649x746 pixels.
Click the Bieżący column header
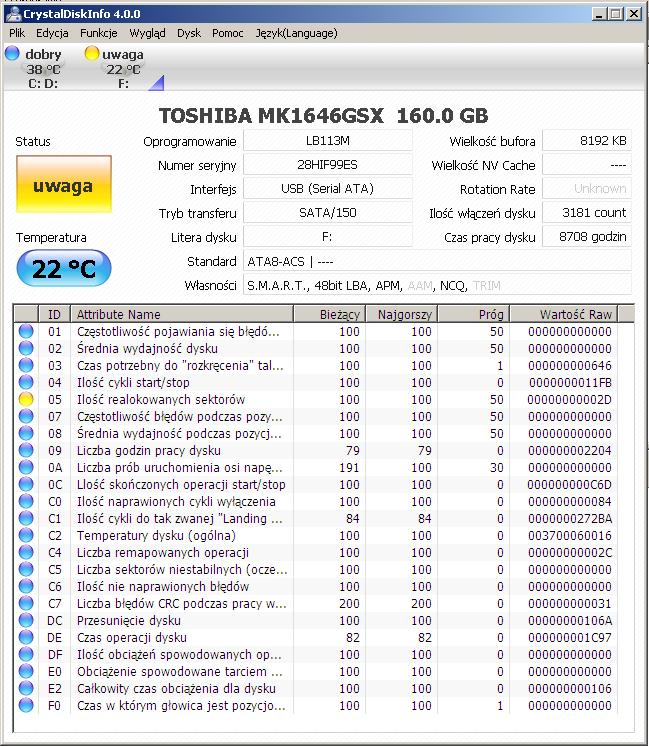click(330, 314)
